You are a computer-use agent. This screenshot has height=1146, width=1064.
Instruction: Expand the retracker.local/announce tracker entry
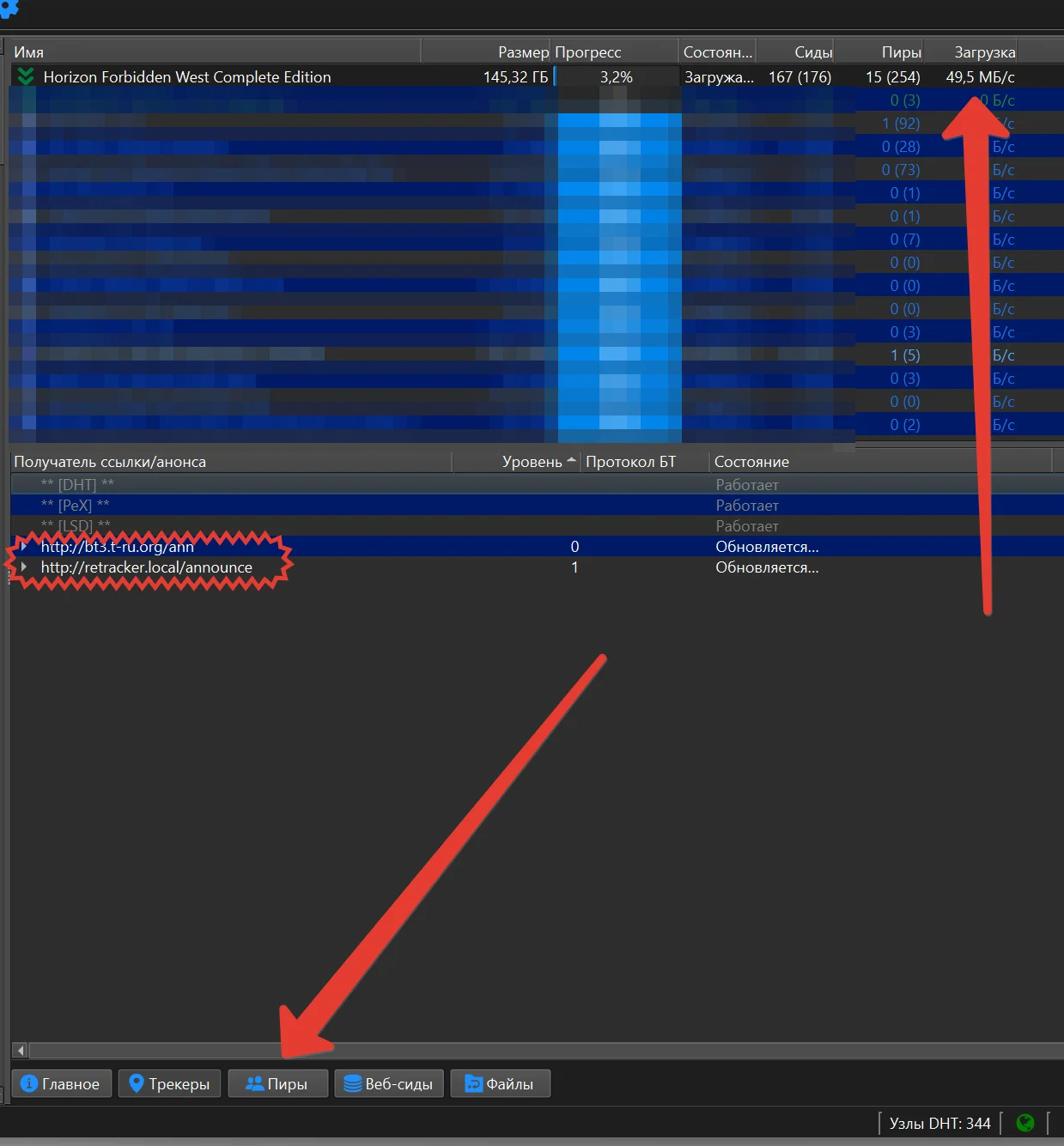(24, 567)
